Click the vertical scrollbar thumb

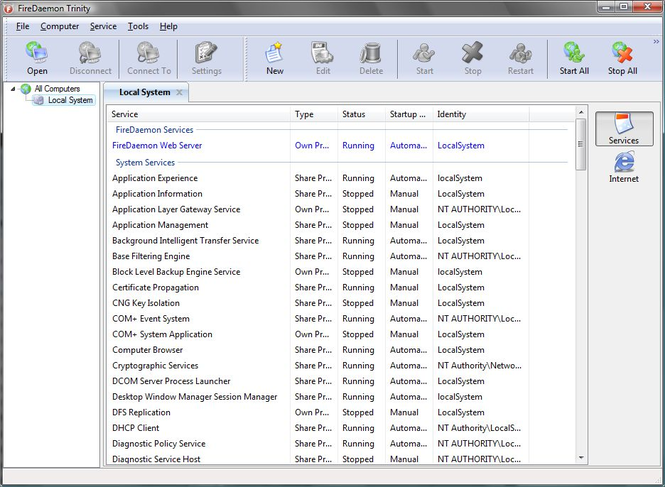(x=581, y=144)
